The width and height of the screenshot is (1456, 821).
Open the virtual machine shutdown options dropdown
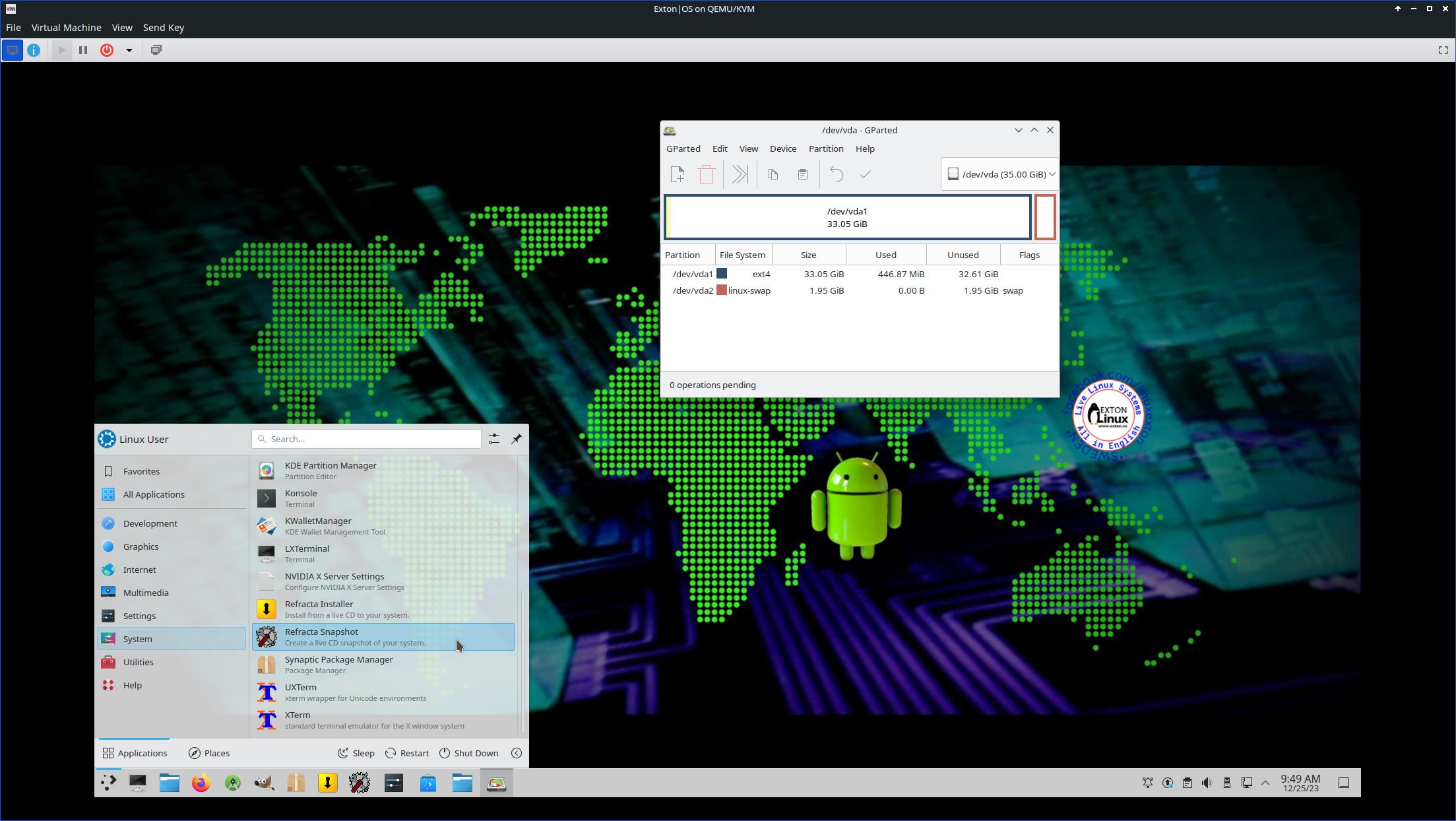tap(129, 50)
